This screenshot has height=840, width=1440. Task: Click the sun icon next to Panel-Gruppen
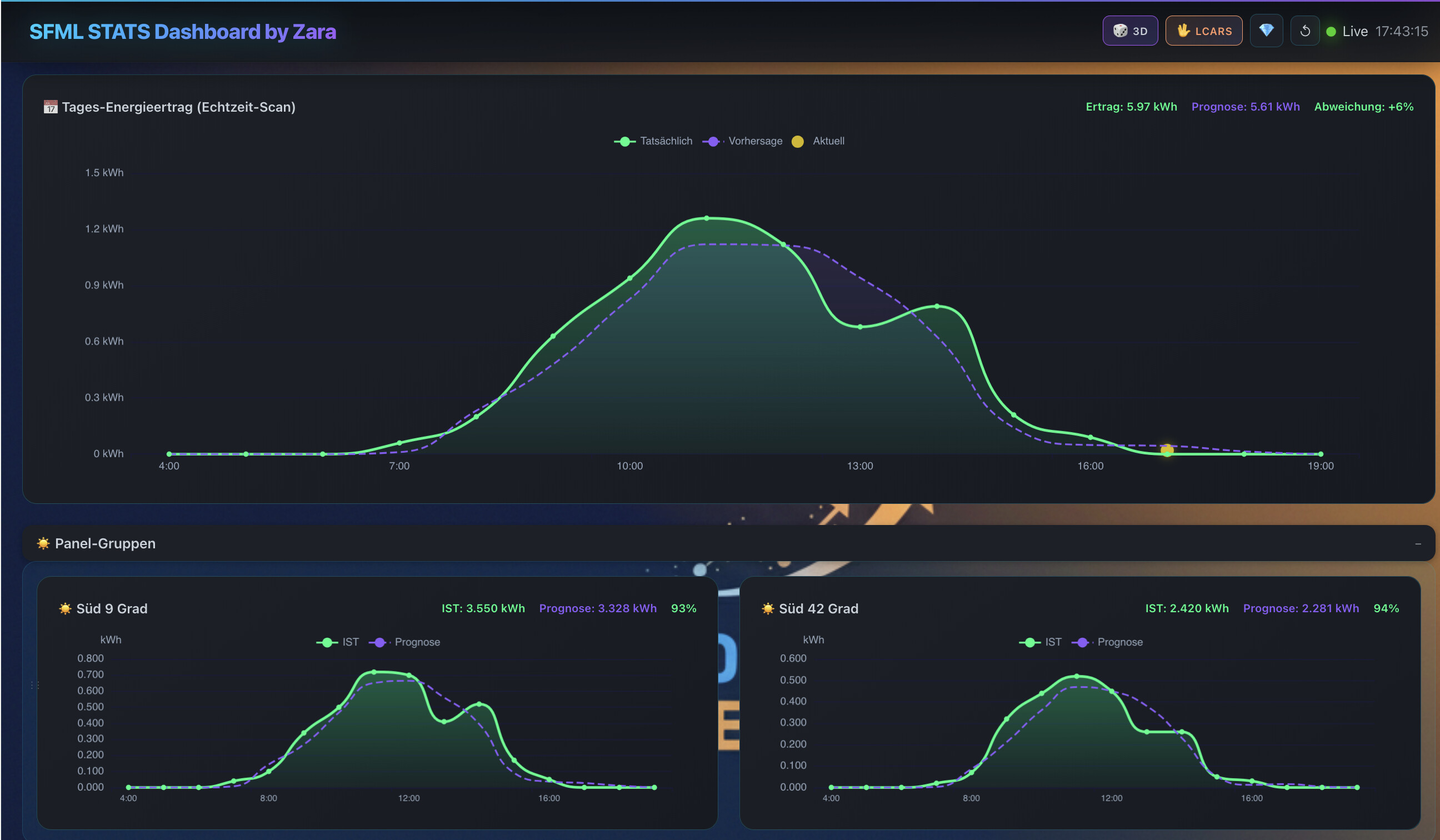click(x=43, y=543)
